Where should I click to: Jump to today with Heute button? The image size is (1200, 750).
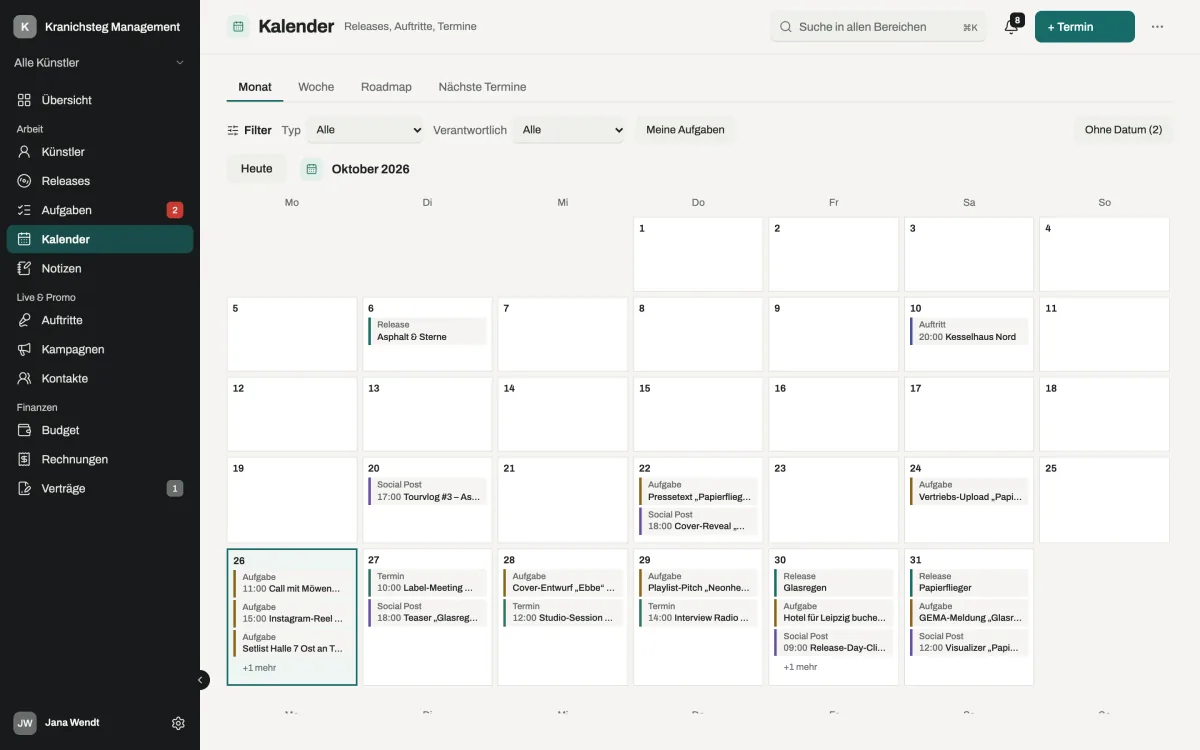(x=257, y=169)
